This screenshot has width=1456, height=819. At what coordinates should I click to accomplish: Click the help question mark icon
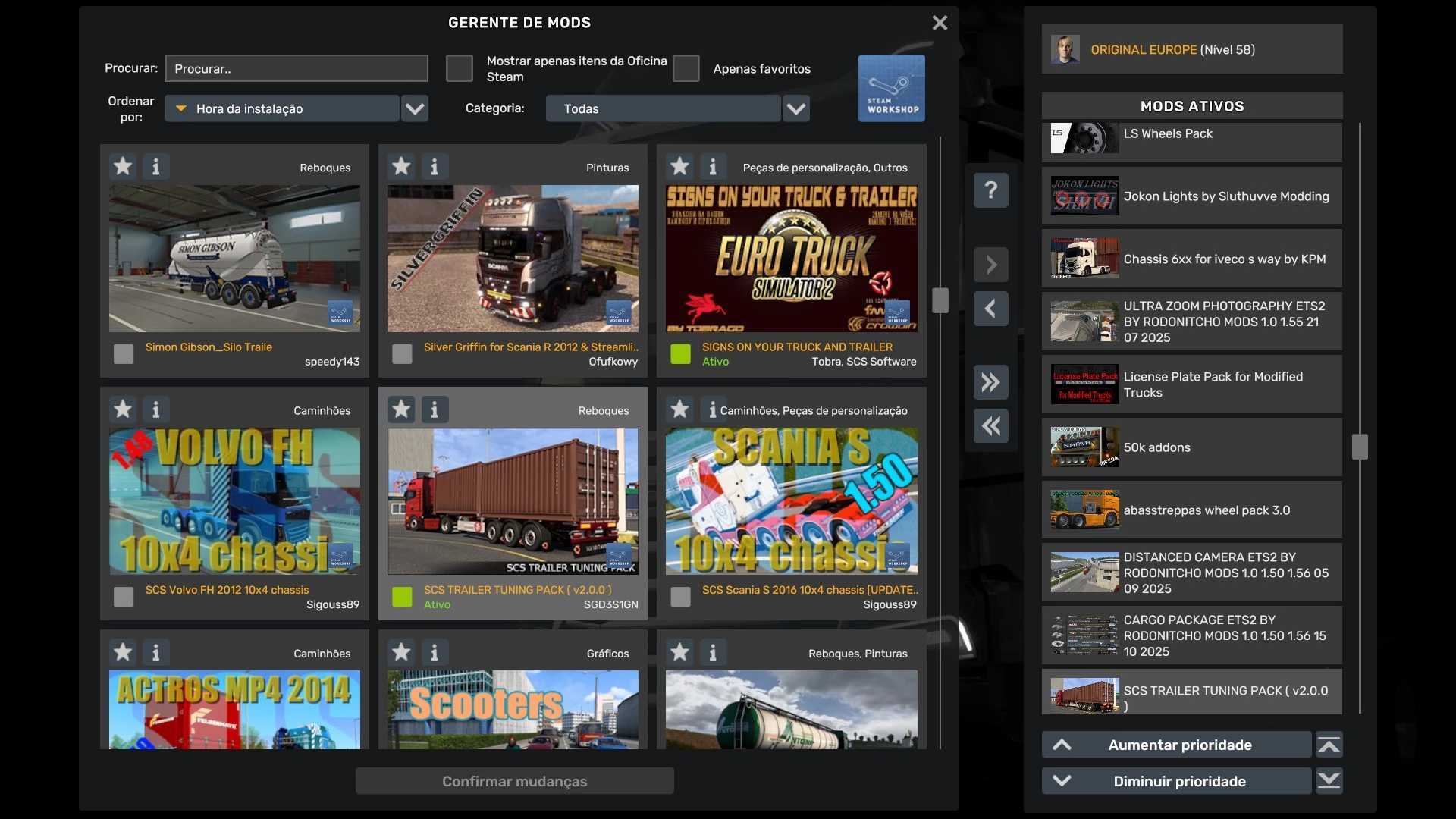pyautogui.click(x=990, y=190)
